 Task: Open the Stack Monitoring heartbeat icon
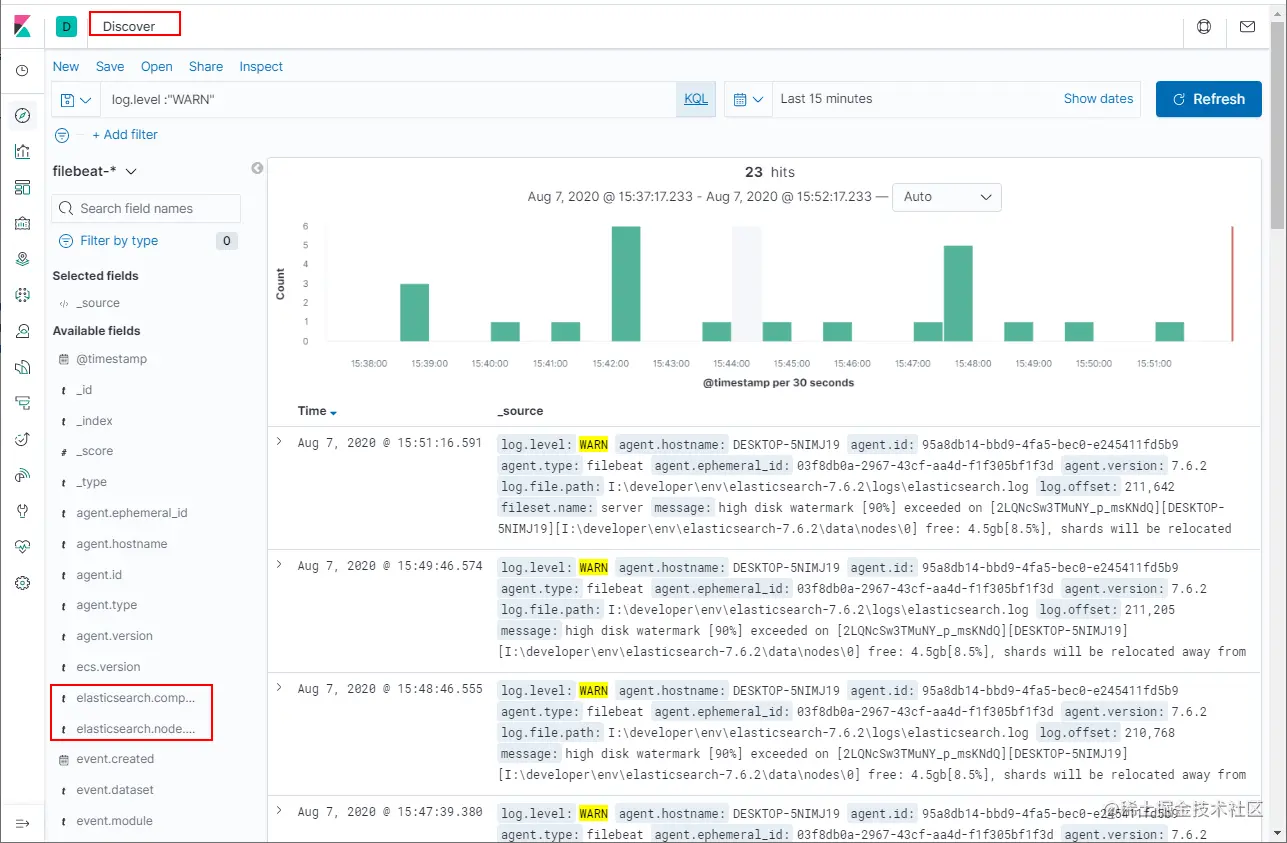tap(22, 547)
